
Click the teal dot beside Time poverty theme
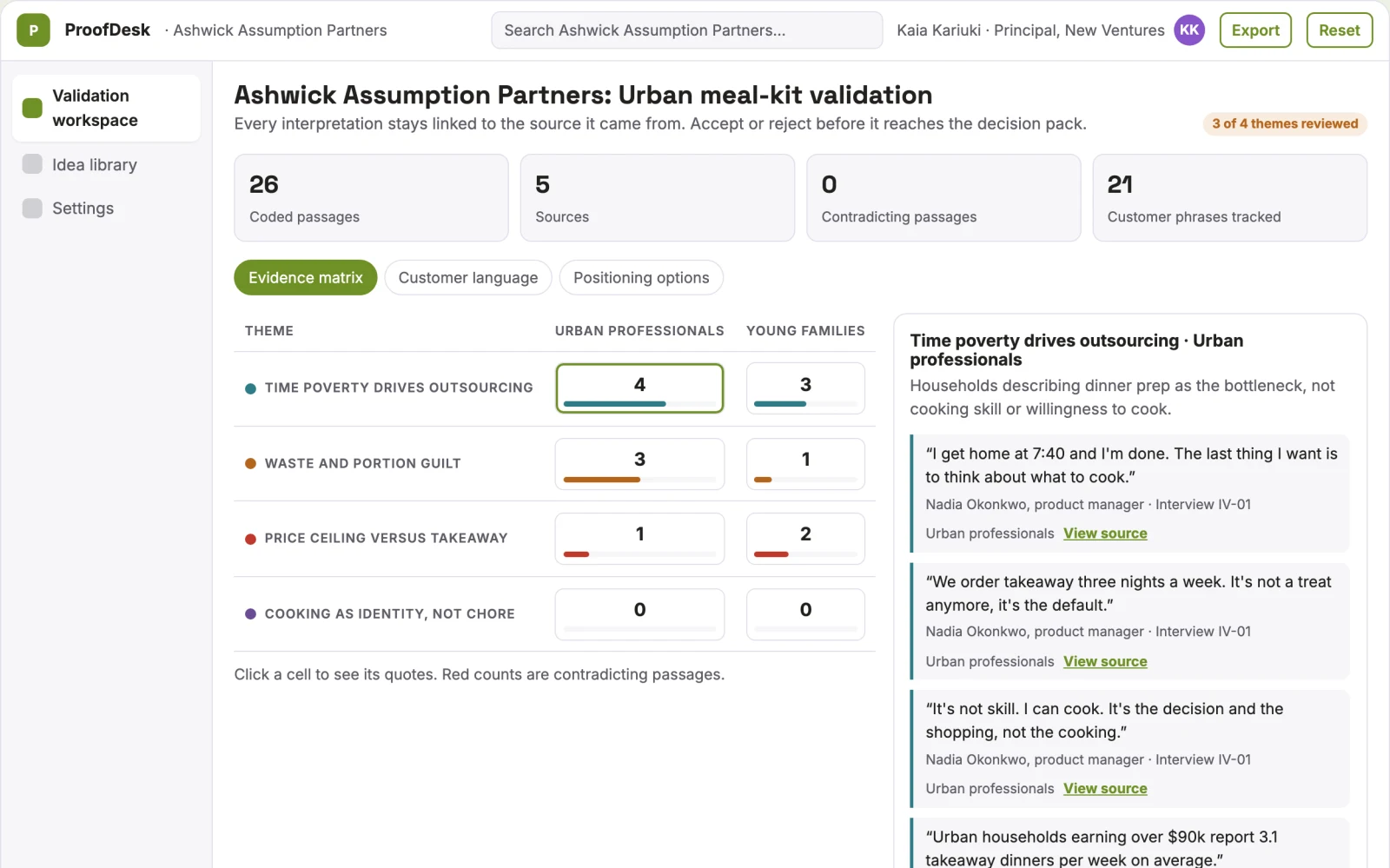(250, 388)
